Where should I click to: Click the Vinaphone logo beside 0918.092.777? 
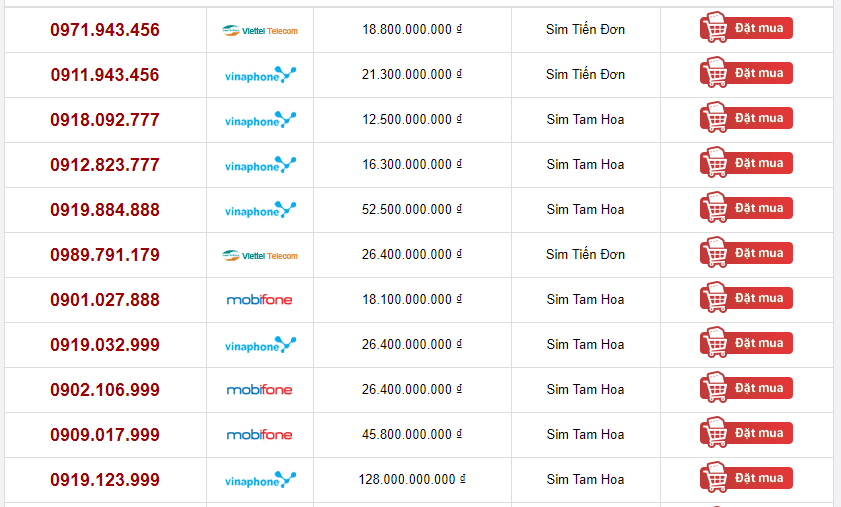point(260,120)
